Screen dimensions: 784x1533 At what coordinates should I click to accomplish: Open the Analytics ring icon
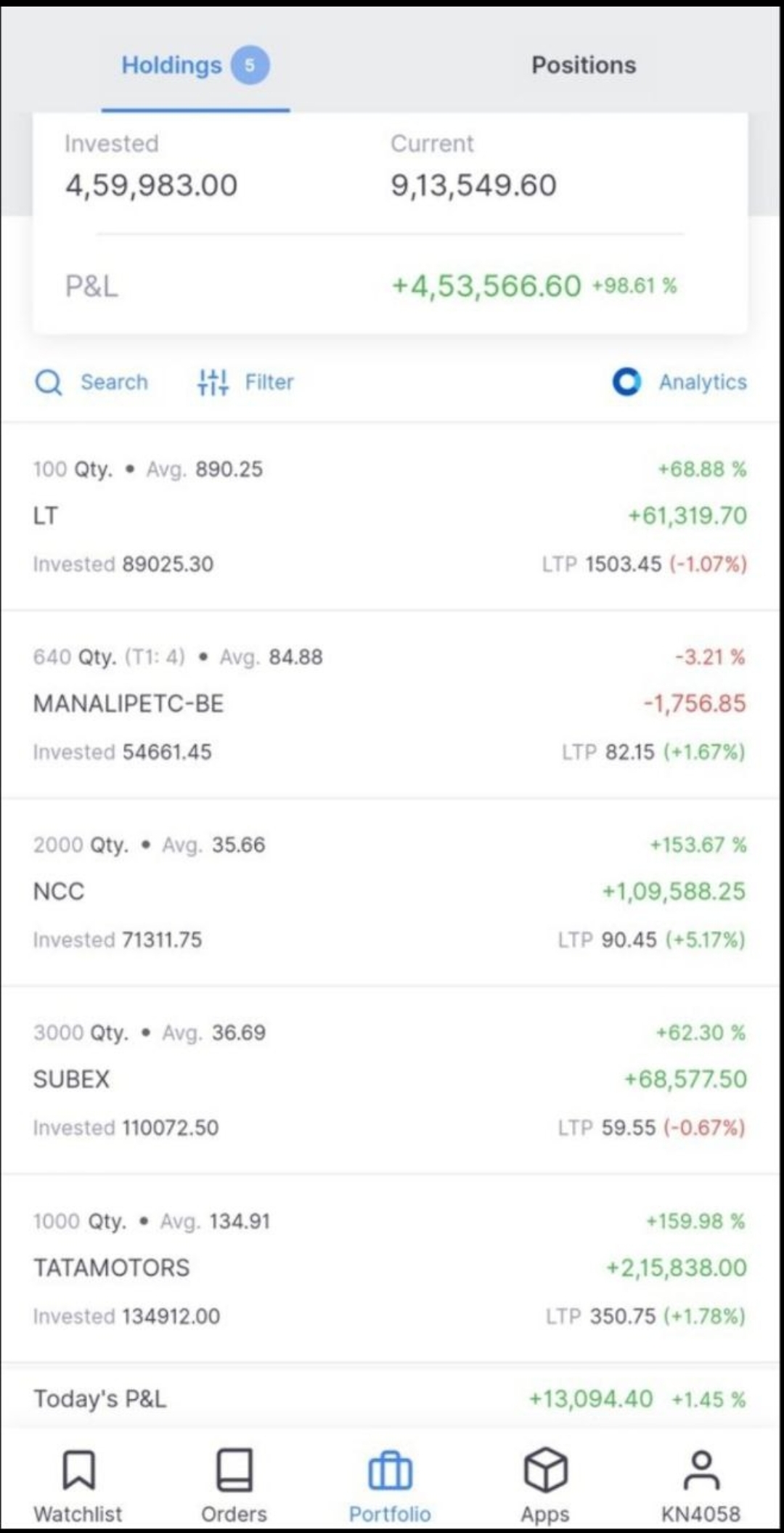(626, 382)
